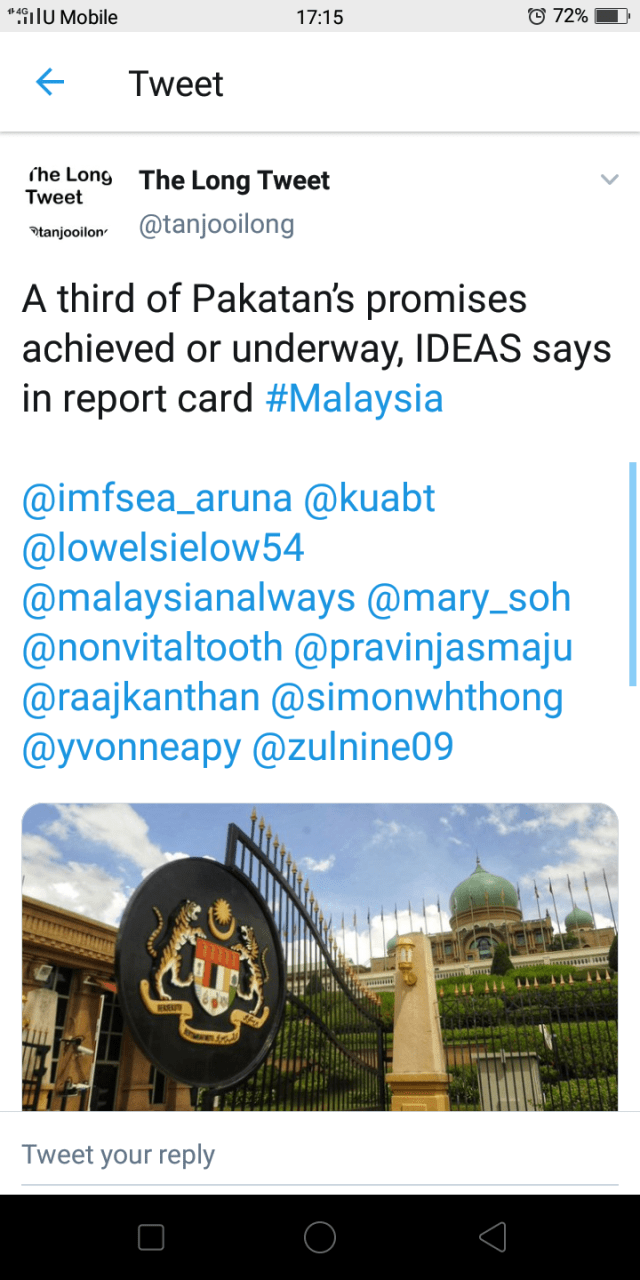Tap the Android home circle button

click(x=320, y=1237)
